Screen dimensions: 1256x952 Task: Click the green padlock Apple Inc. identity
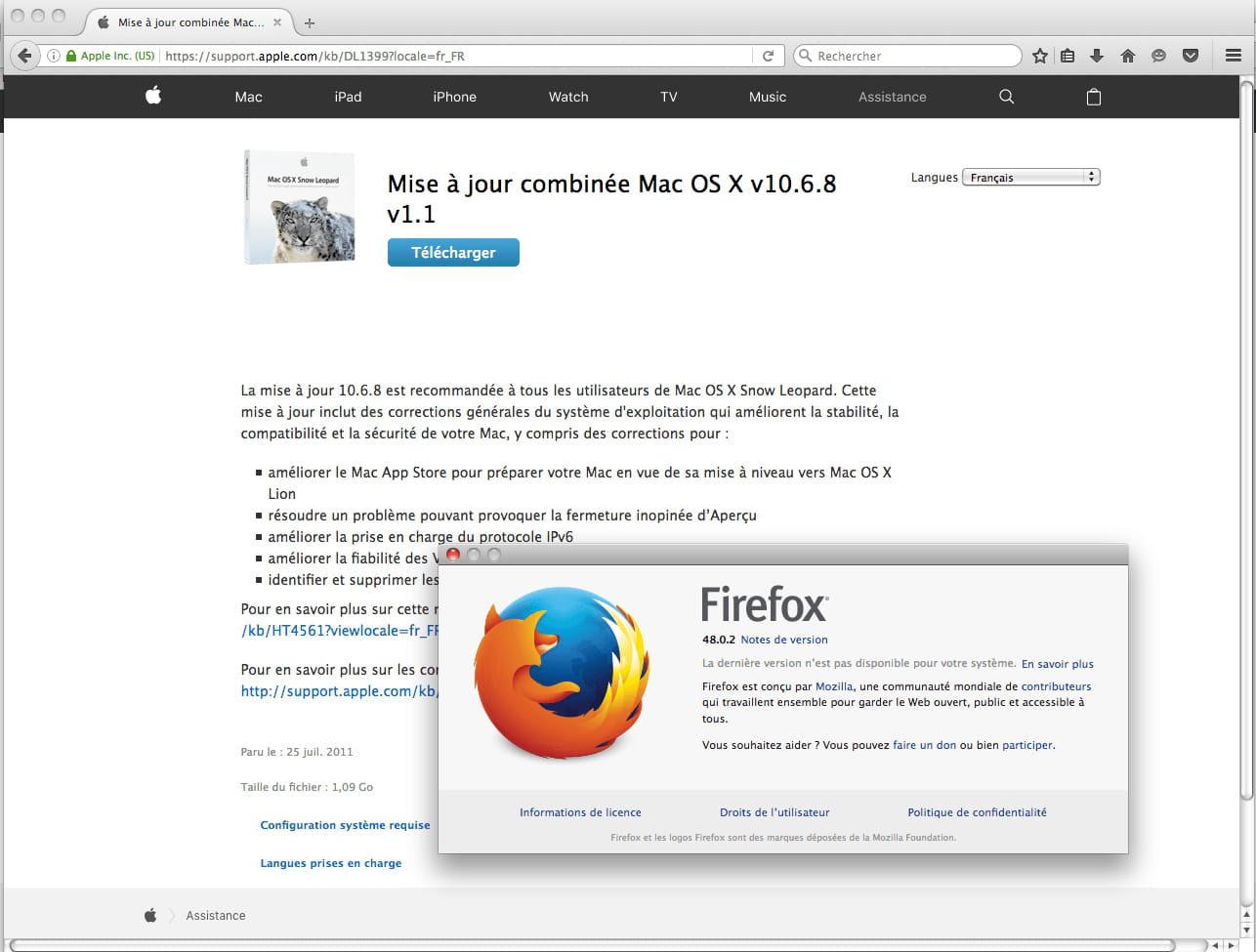(110, 56)
